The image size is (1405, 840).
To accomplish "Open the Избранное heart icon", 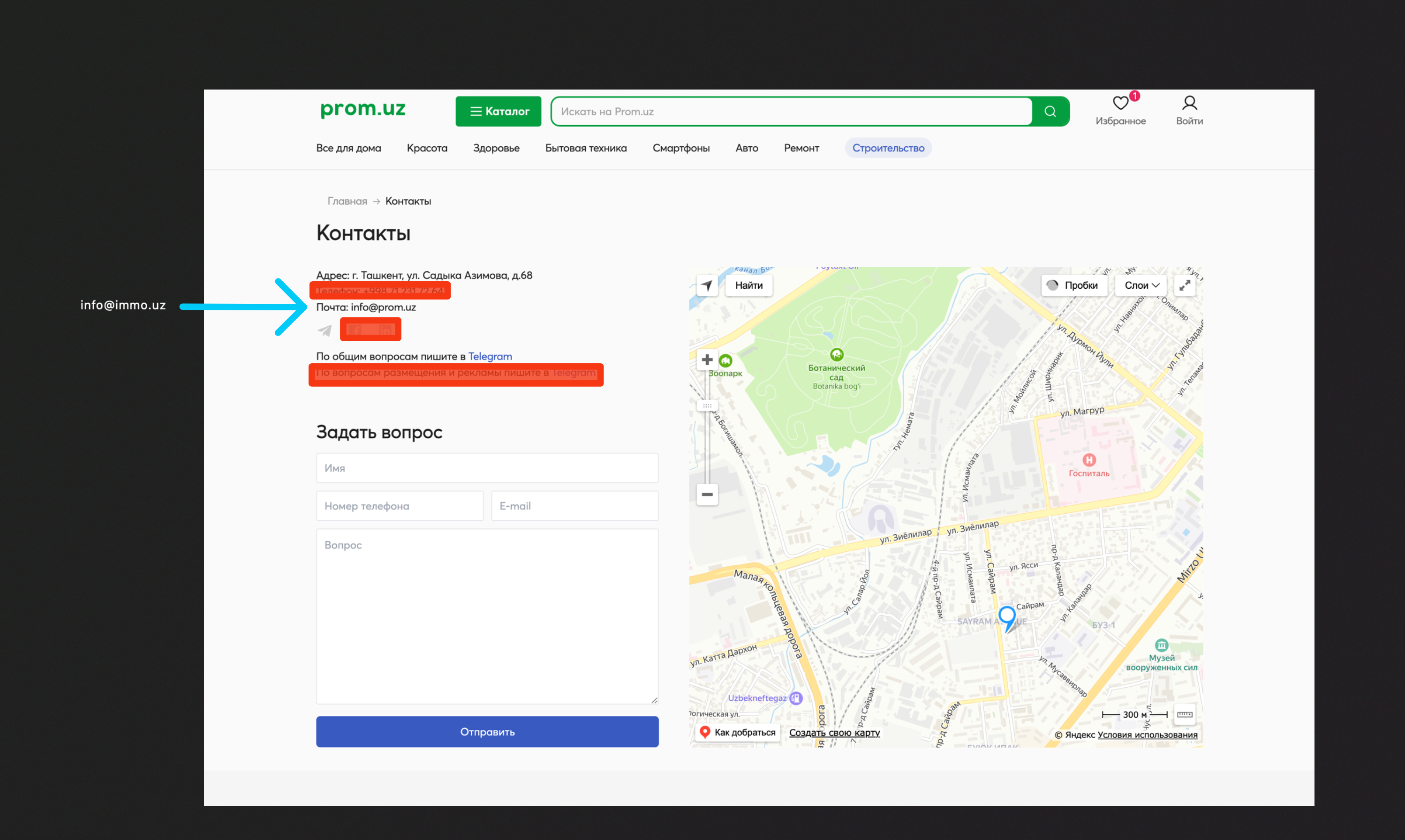I will coord(1120,104).
